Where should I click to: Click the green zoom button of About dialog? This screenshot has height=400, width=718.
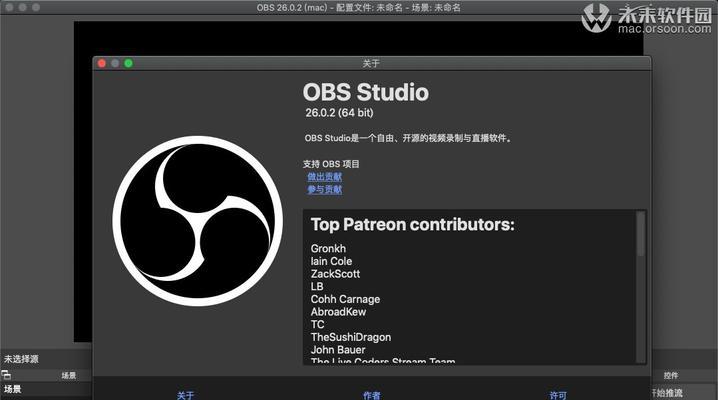[129, 63]
